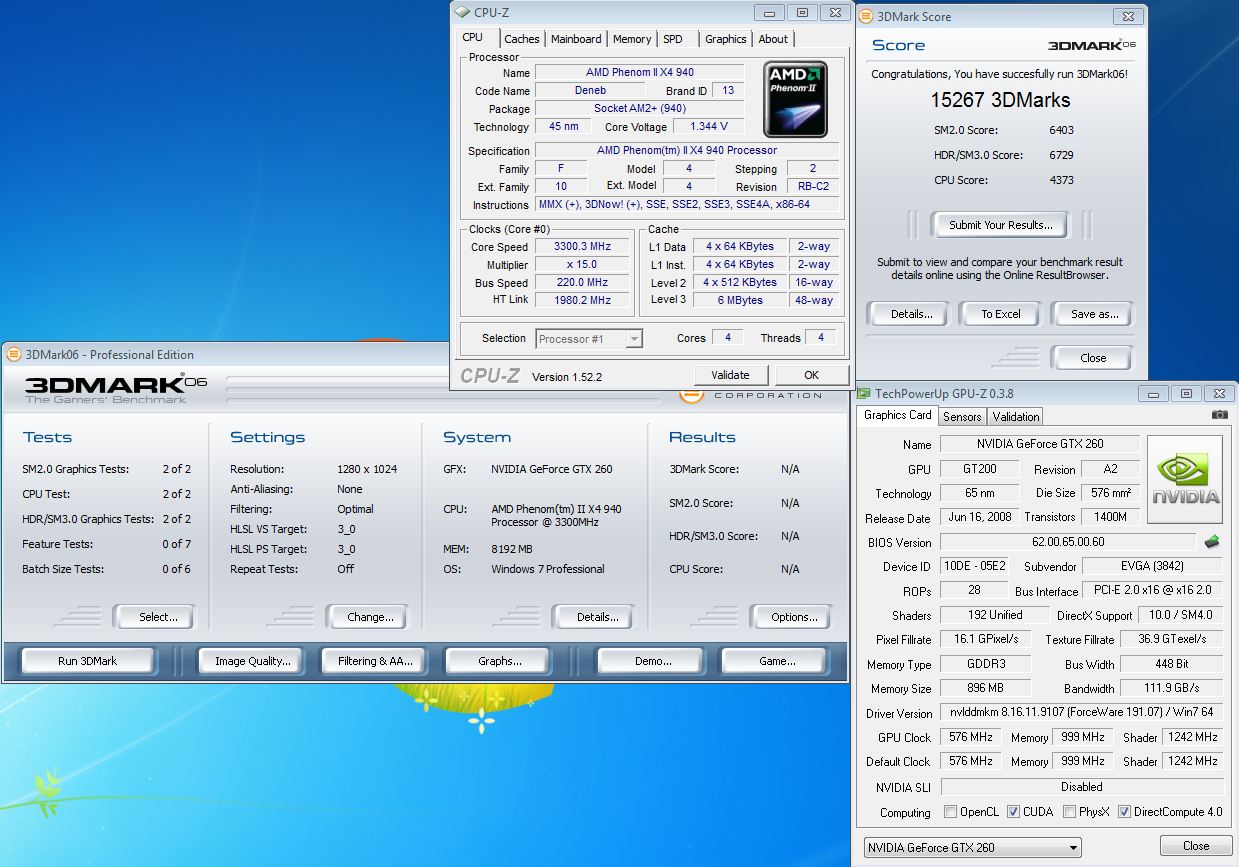Click Select under the Tests section
Image resolution: width=1239 pixels, height=867 pixels.
(157, 617)
